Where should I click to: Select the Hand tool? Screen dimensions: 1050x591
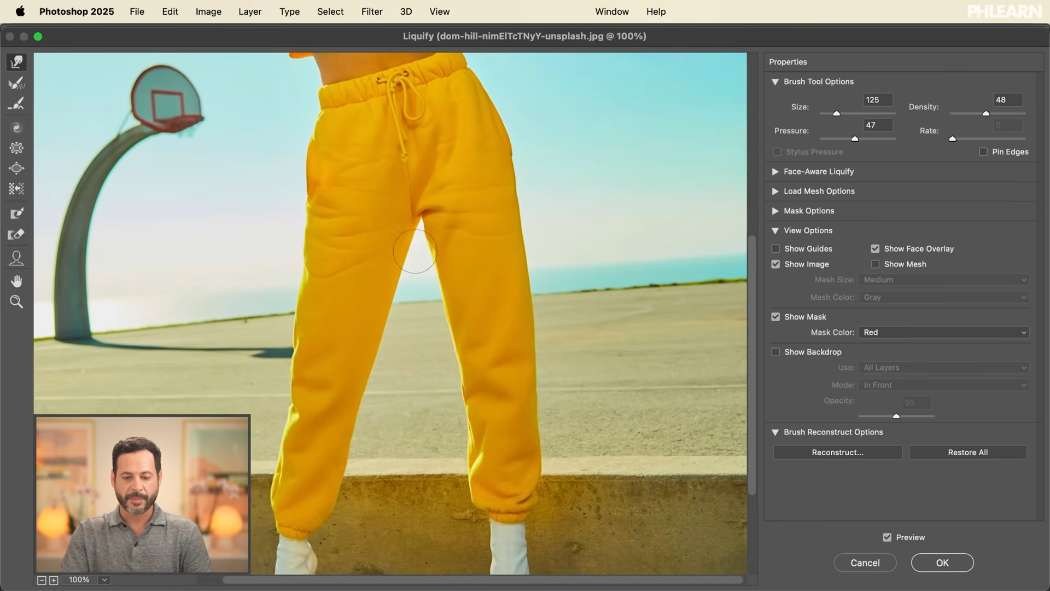point(16,280)
